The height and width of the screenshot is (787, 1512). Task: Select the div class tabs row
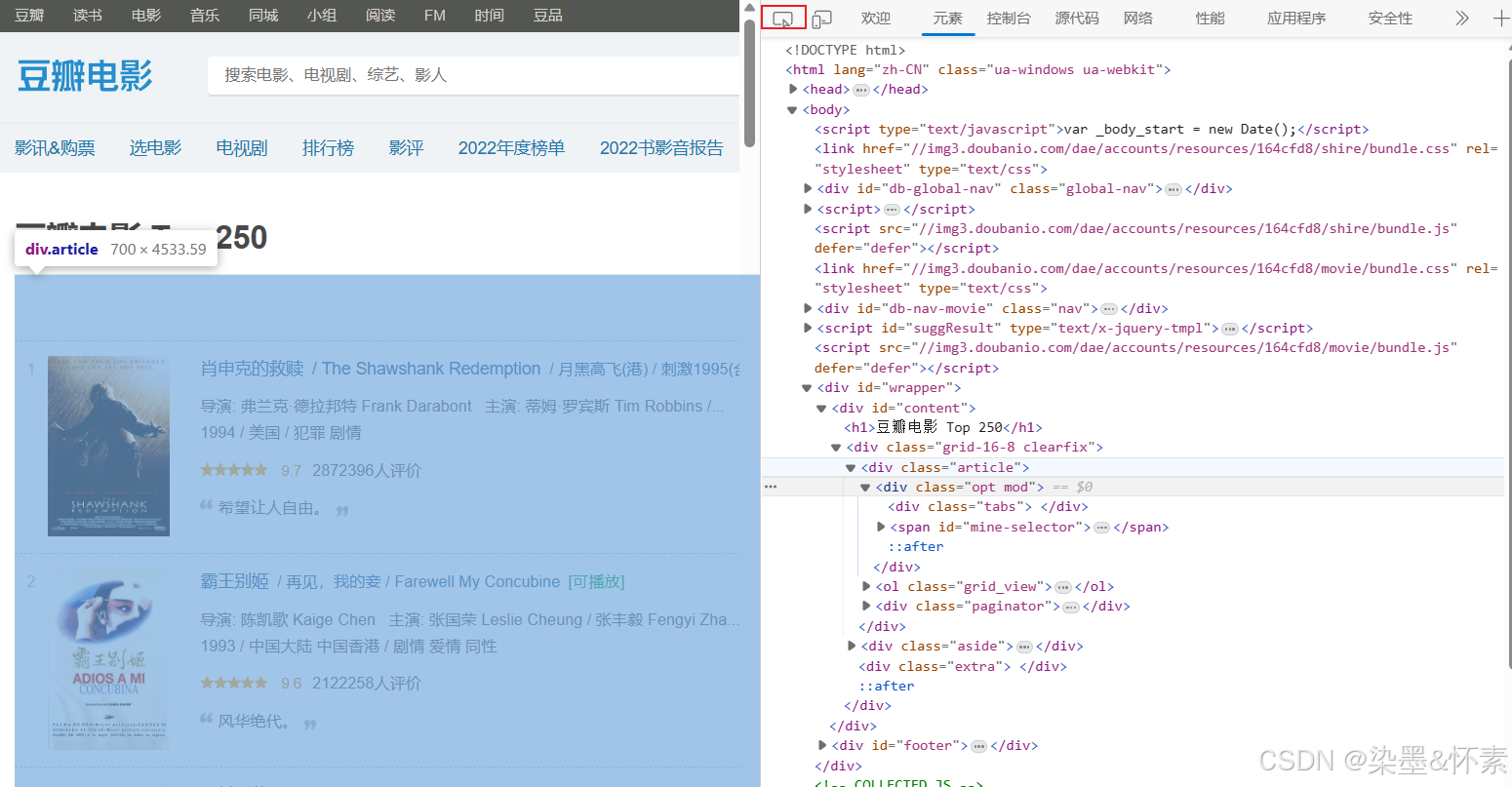tap(988, 506)
